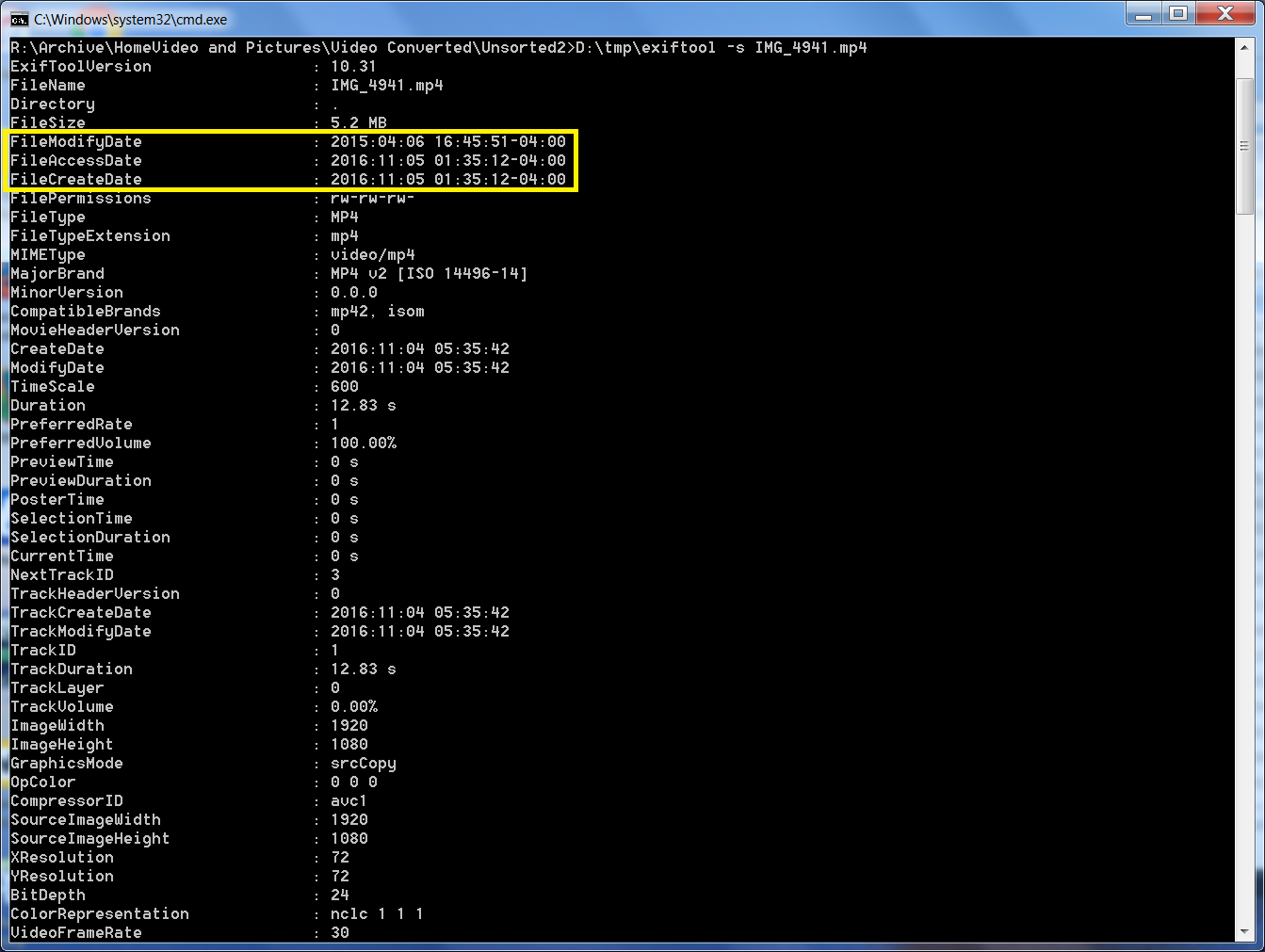
Task: Close the cmd.exe window
Action: [x=1225, y=14]
